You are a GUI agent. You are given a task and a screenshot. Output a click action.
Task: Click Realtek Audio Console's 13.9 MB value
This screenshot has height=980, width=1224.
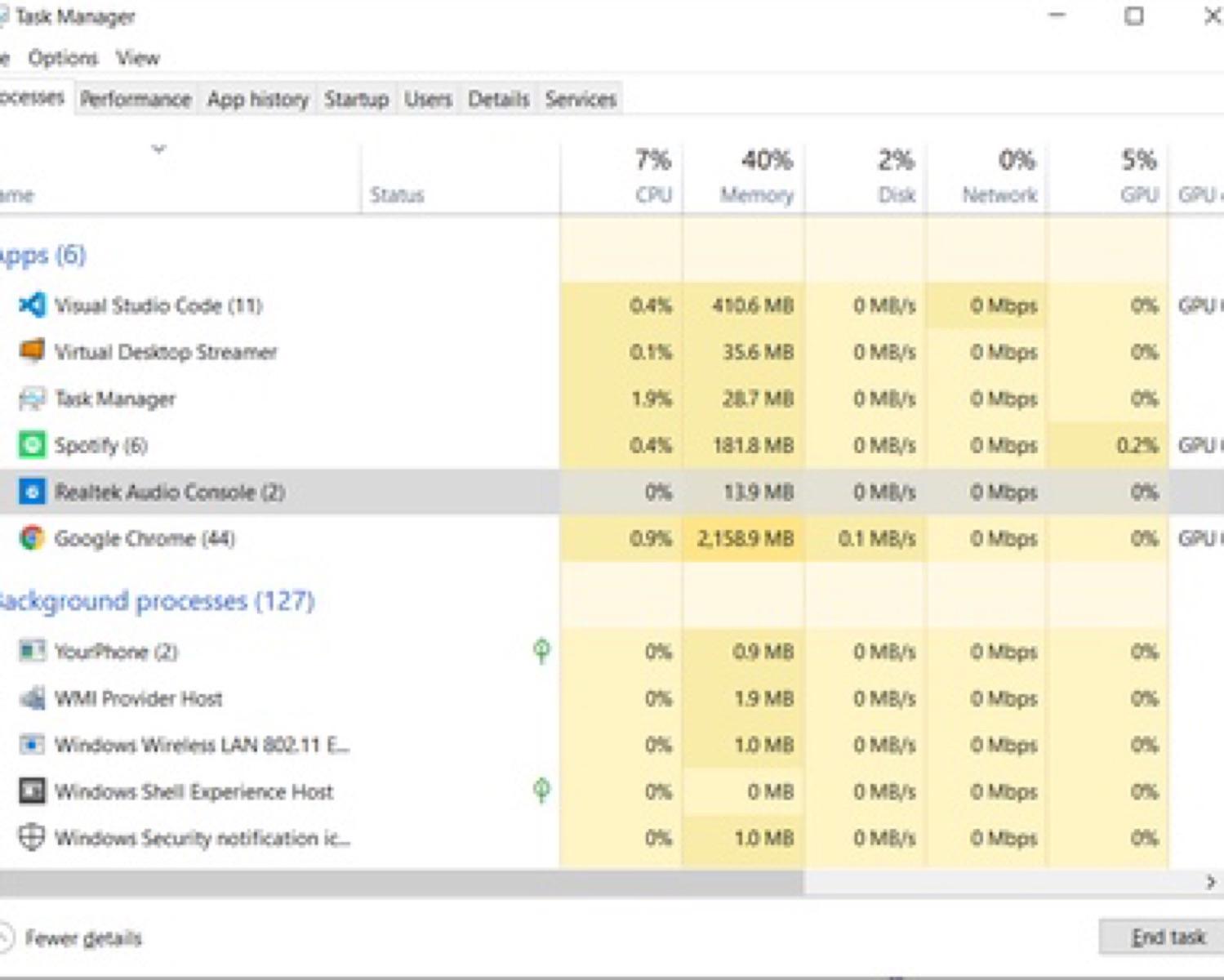pyautogui.click(x=759, y=492)
